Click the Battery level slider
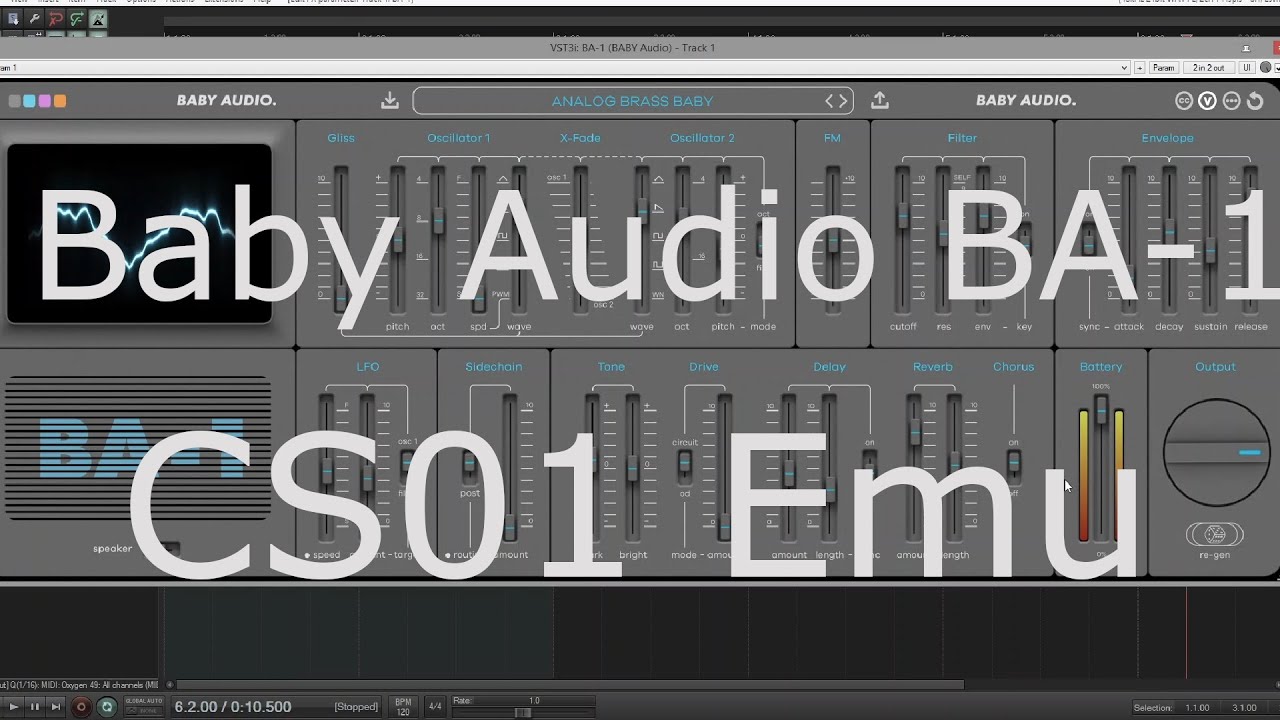The height and width of the screenshot is (720, 1280). [1101, 468]
